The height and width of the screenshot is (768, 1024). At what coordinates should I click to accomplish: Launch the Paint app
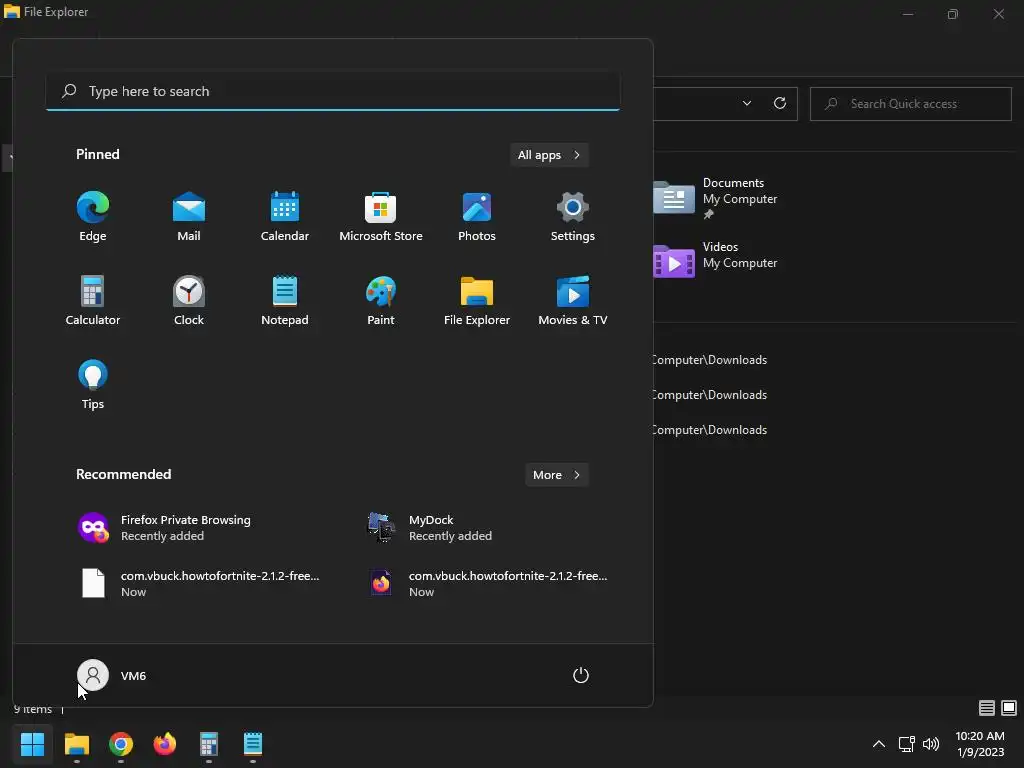tap(381, 301)
